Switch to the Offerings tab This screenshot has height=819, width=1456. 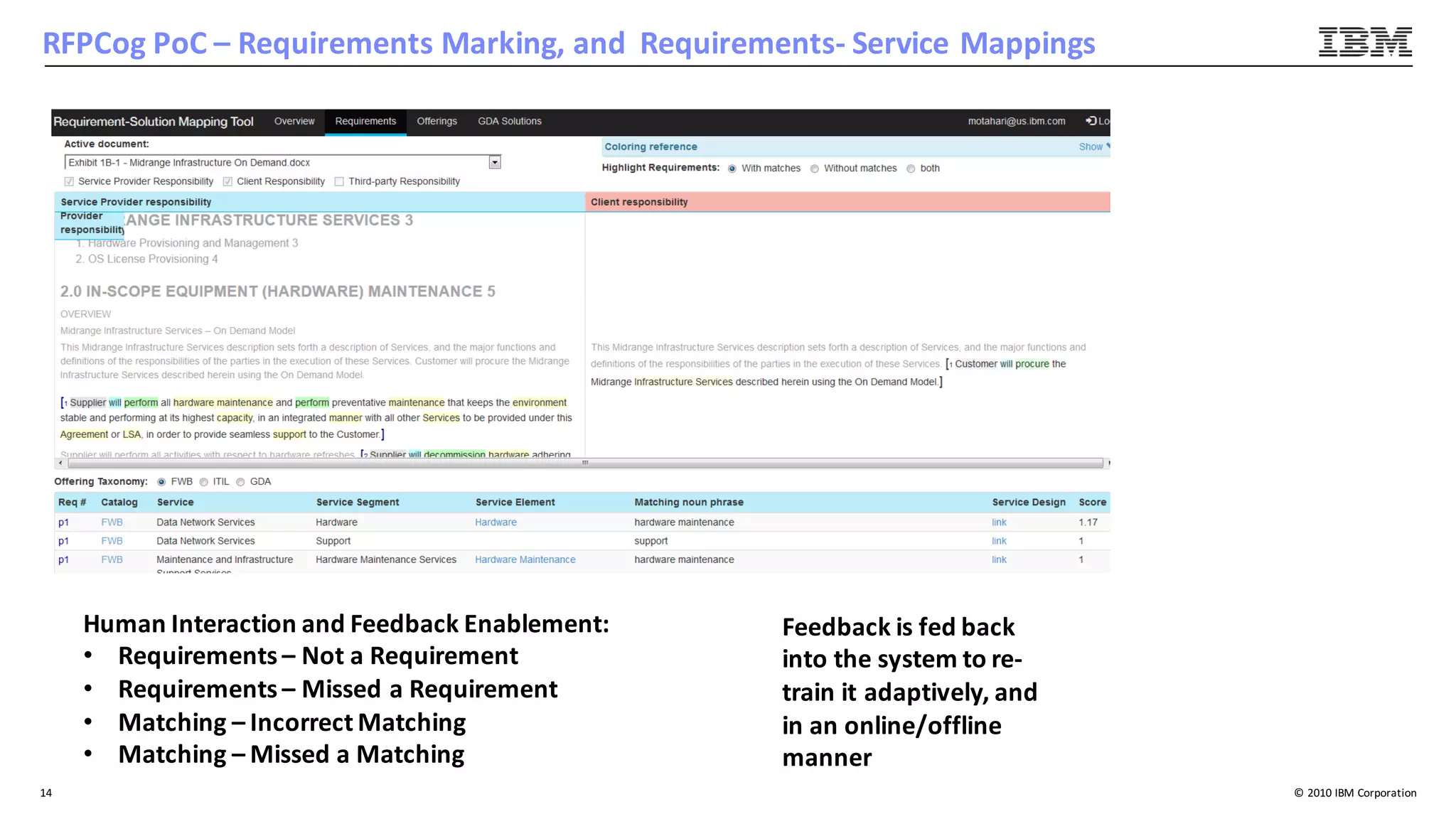tap(437, 122)
